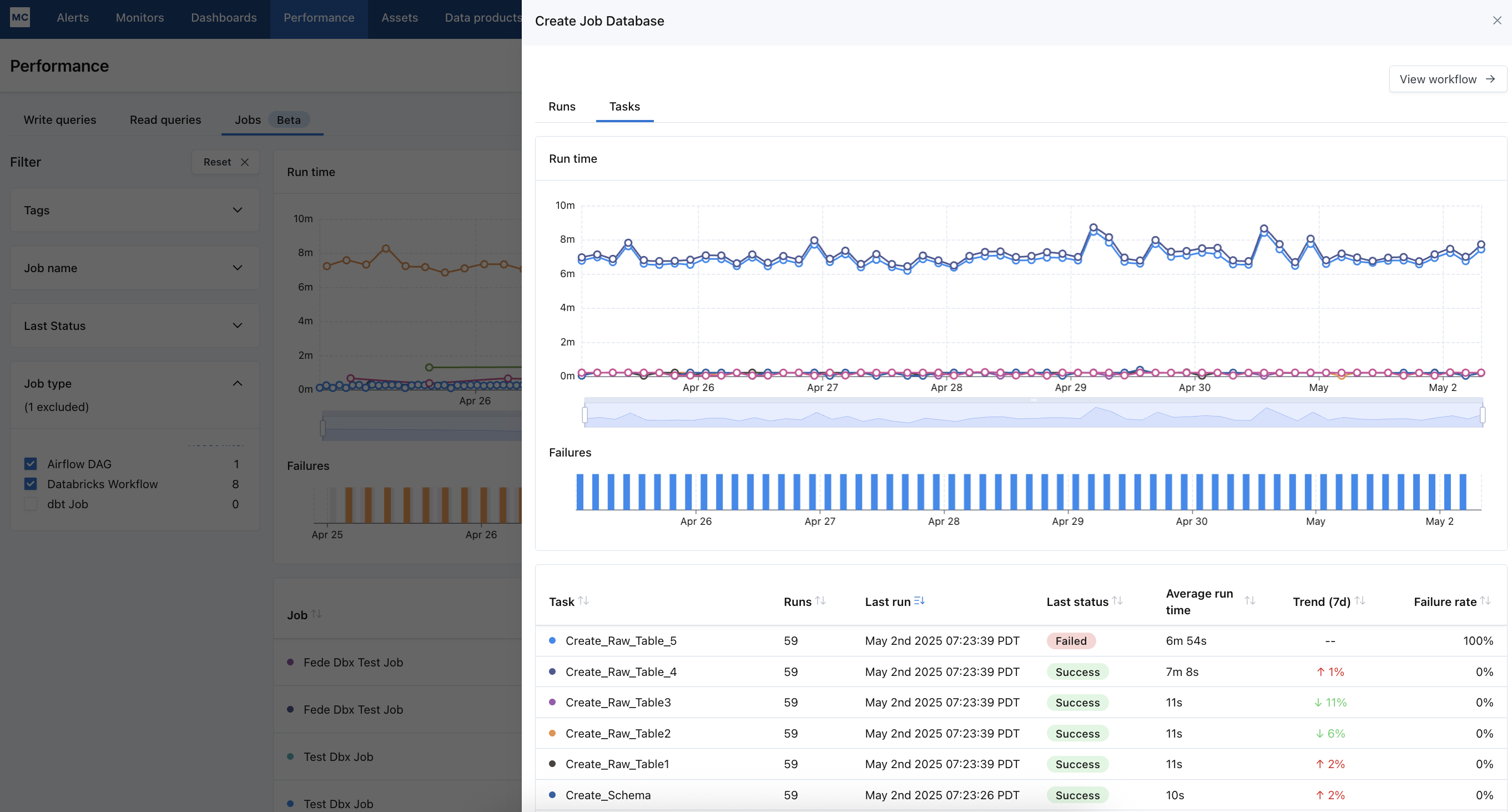Uncheck Databricks Workflow checkbox
Screen dimensions: 1512x812
point(31,484)
